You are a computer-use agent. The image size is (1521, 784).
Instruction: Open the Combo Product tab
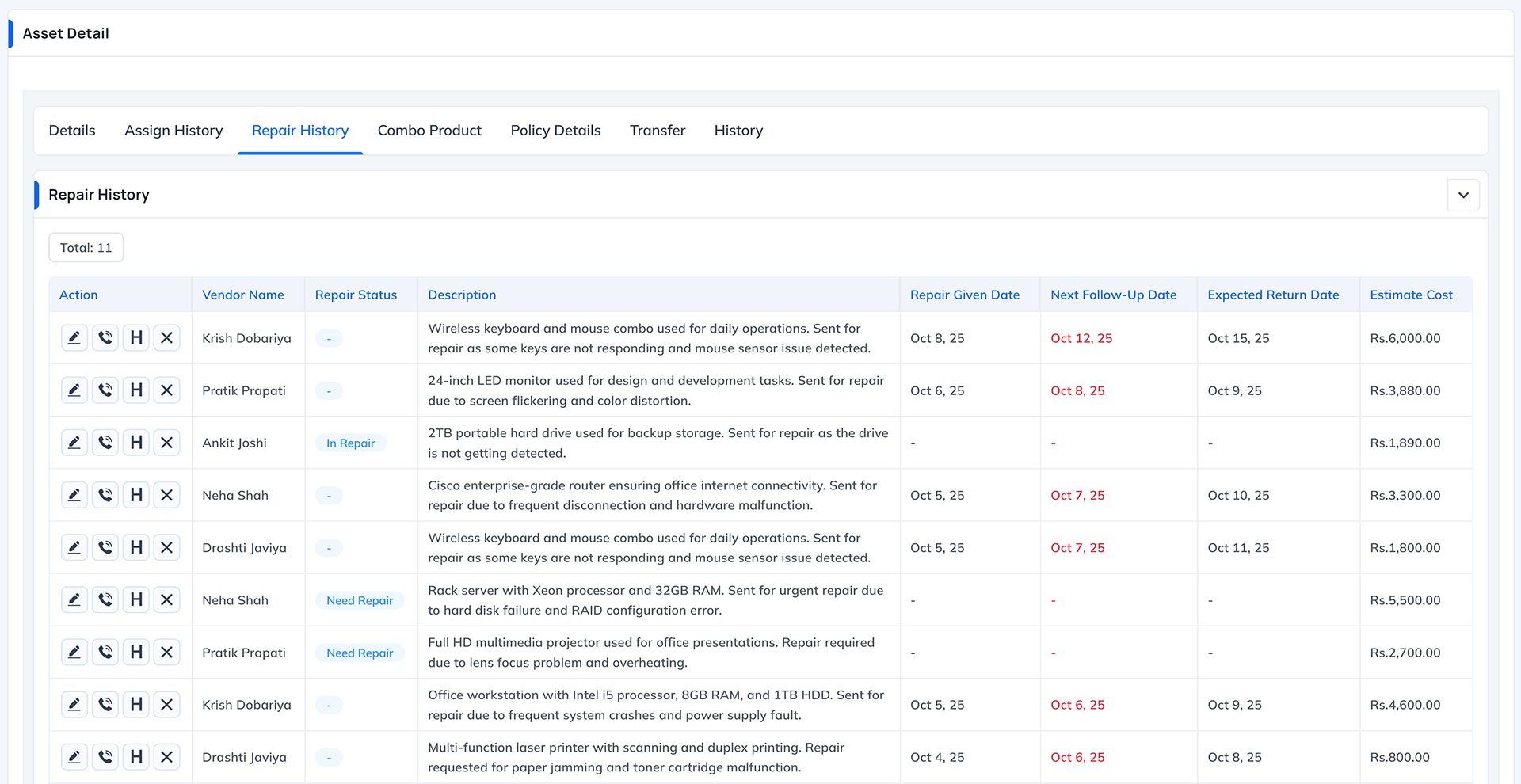click(x=429, y=131)
